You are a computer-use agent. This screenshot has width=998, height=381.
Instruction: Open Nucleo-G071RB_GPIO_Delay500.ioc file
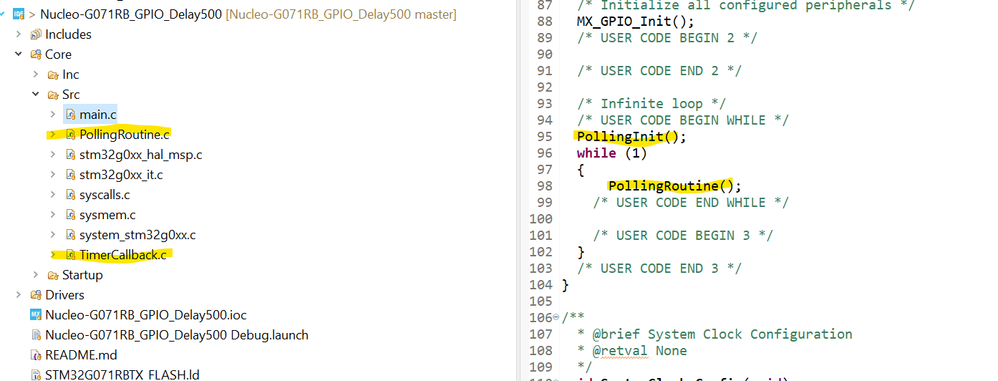[x=146, y=315]
